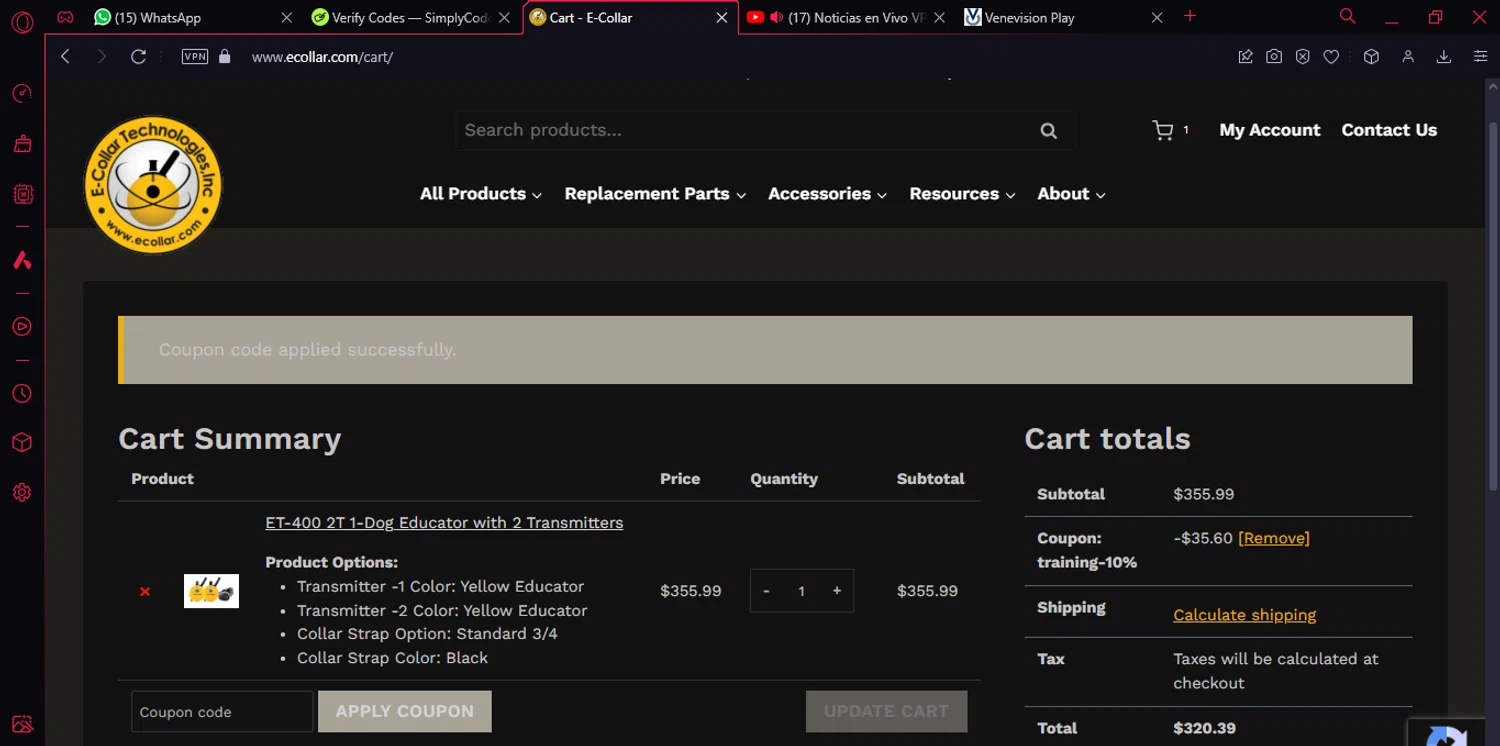The height and width of the screenshot is (746, 1500).
Task: Open the shopping bag sidebar icon
Action: 22,144
